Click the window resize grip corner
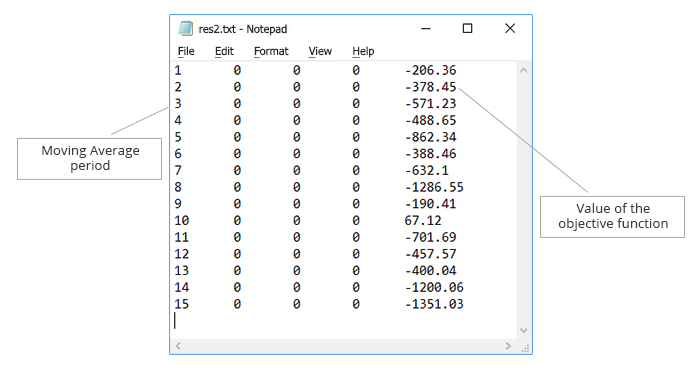Viewport: 700px width, 366px height. 525,348
